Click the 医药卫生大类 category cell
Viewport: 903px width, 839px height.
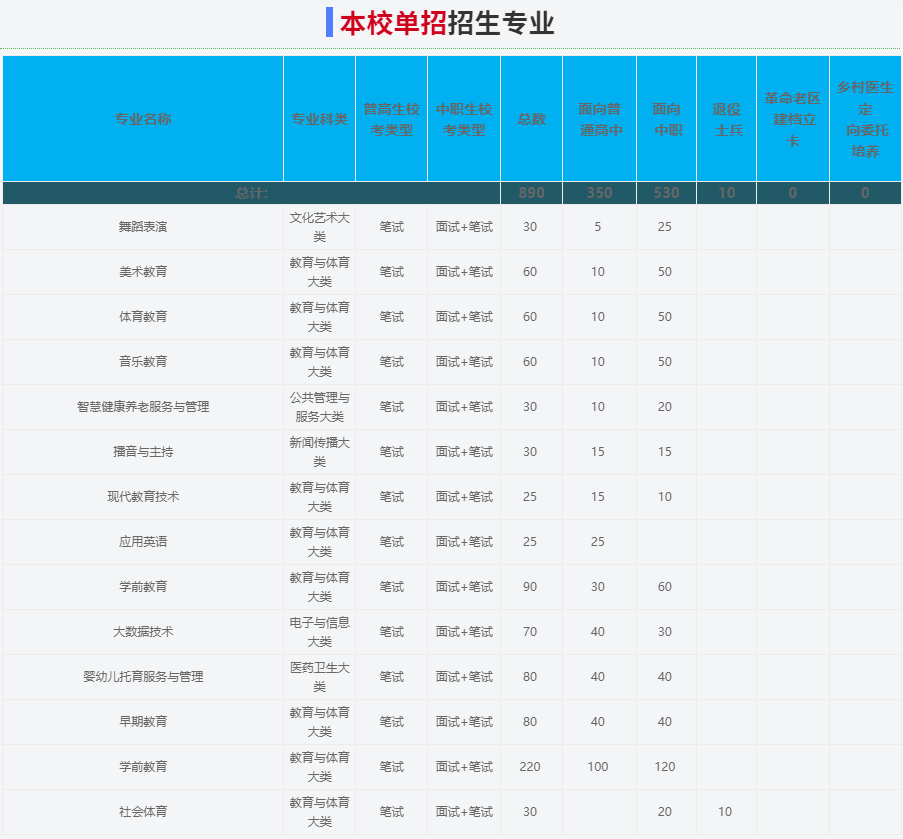[x=320, y=677]
